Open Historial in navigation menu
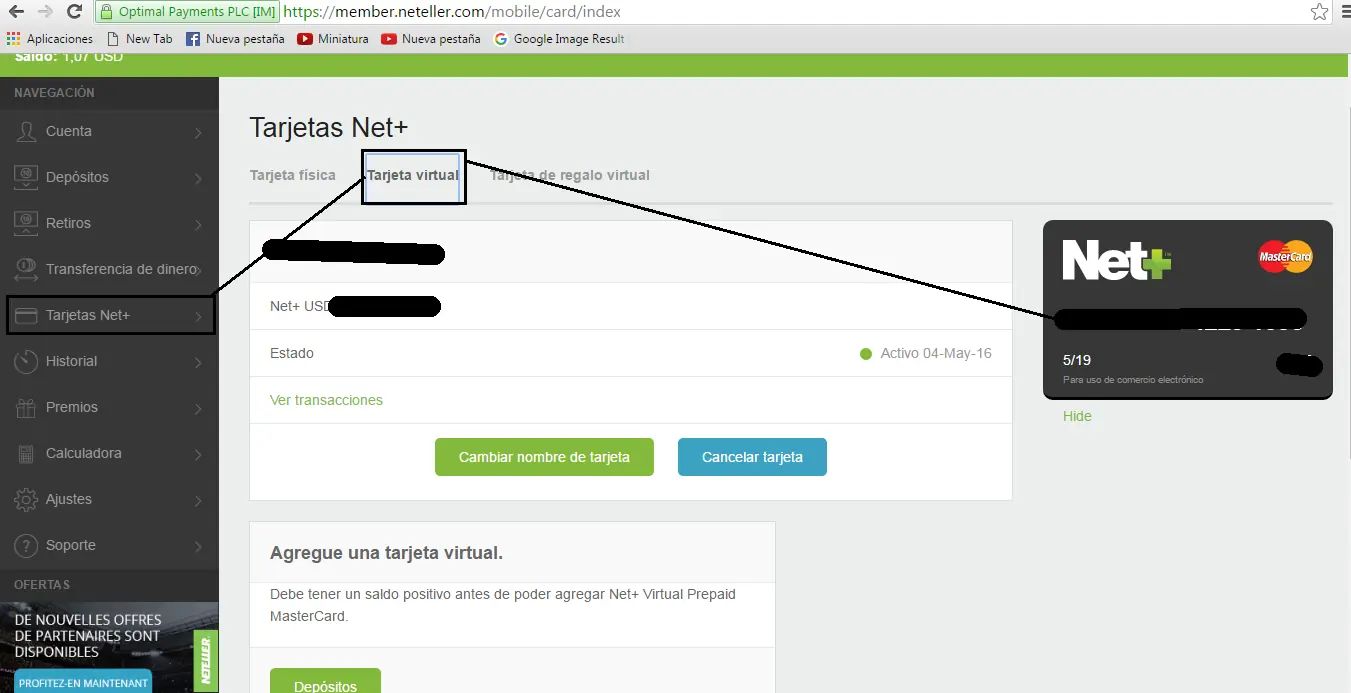The image size is (1351, 693). [109, 361]
